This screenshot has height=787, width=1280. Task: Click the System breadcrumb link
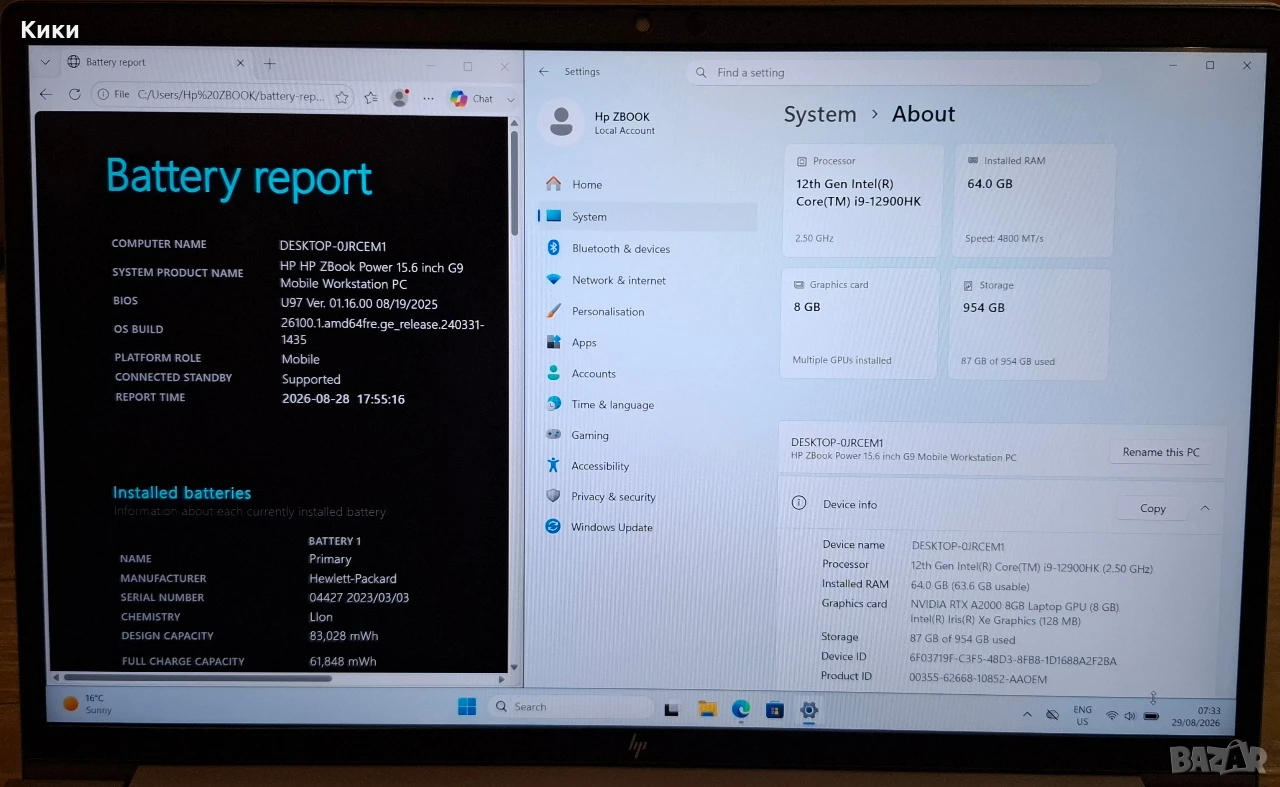point(820,115)
